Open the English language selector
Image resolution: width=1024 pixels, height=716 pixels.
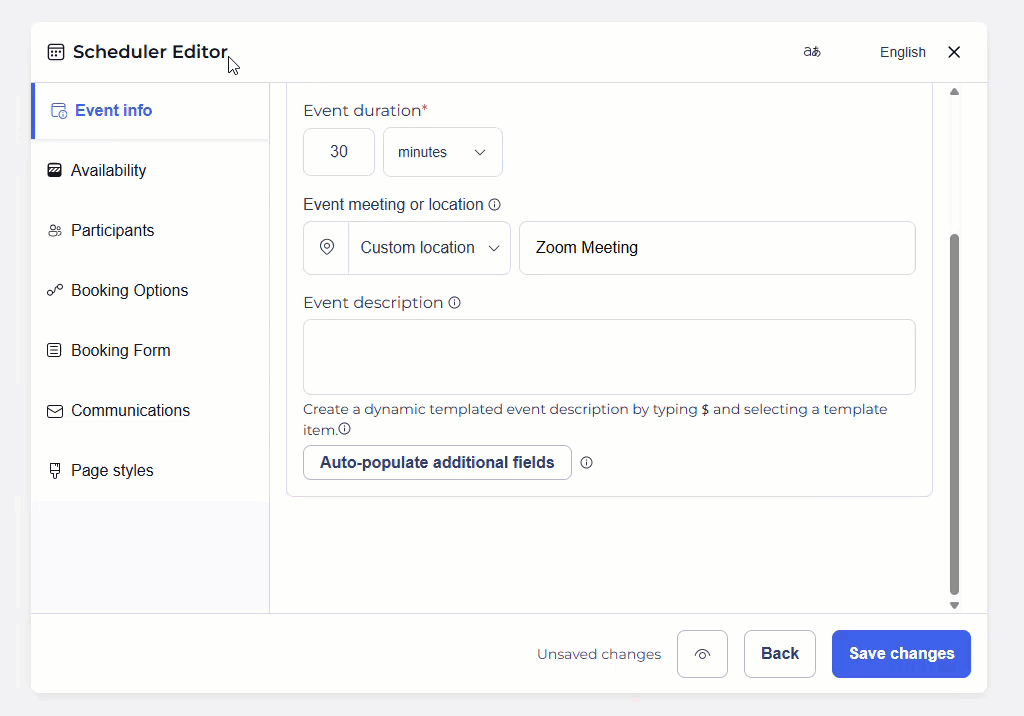point(902,52)
